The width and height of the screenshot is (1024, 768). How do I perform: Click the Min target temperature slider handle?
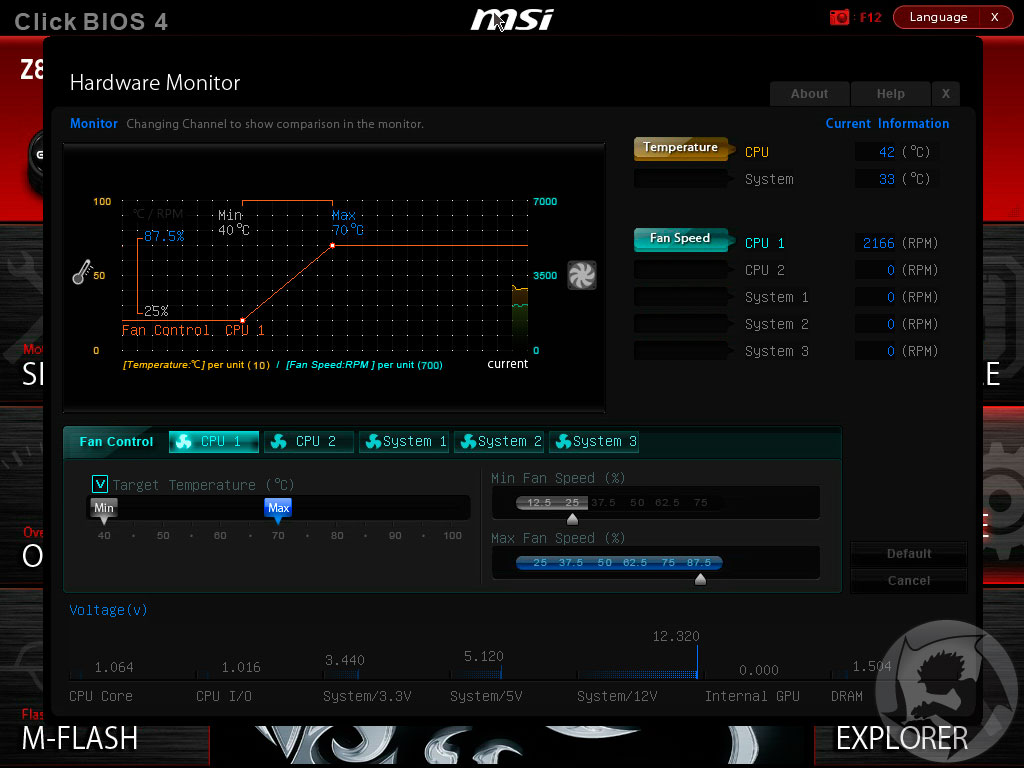coord(104,510)
